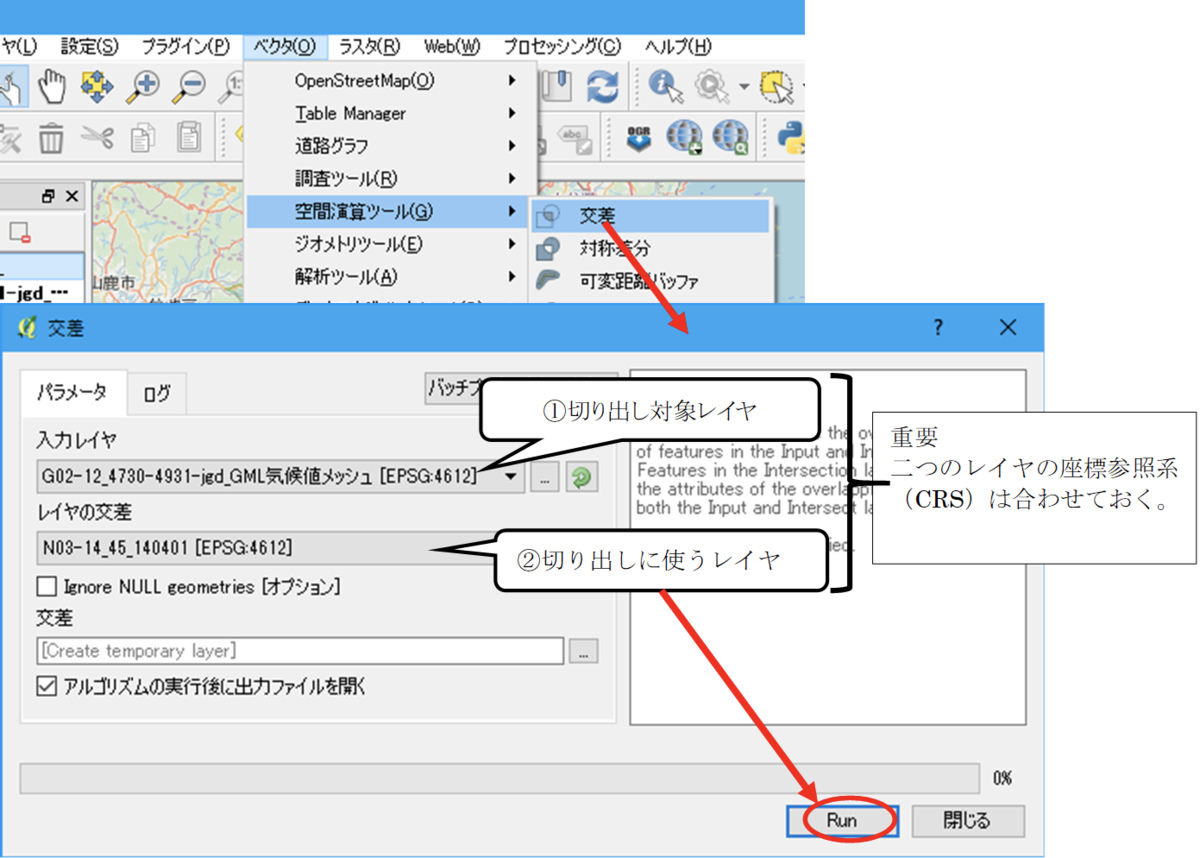The height and width of the screenshot is (858, 1200).
Task: Uncheck アルゴリズムの実行後に出力ファイルを開く checkbox
Action: (x=46, y=687)
